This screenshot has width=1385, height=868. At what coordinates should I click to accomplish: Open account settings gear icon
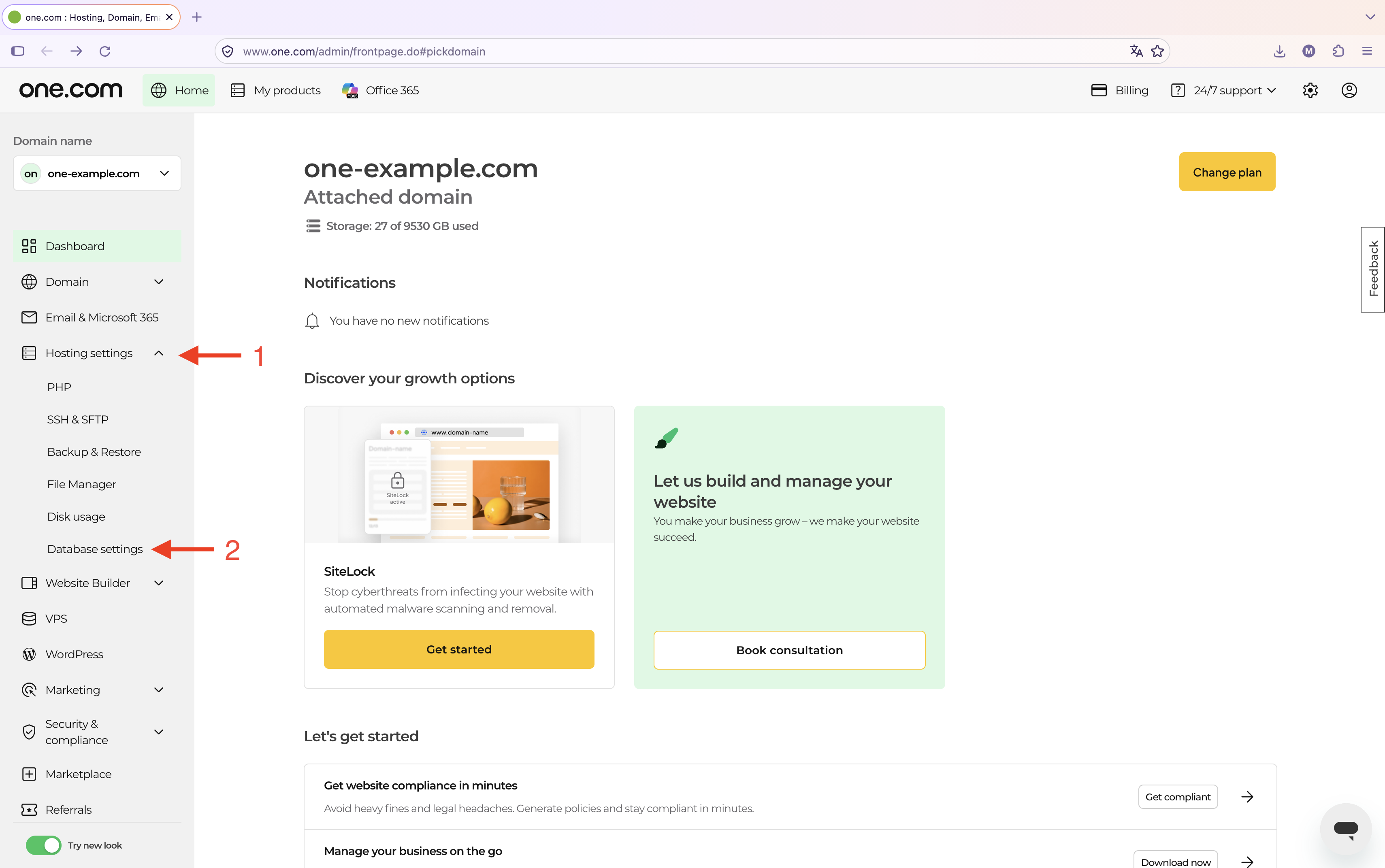pyautogui.click(x=1310, y=90)
